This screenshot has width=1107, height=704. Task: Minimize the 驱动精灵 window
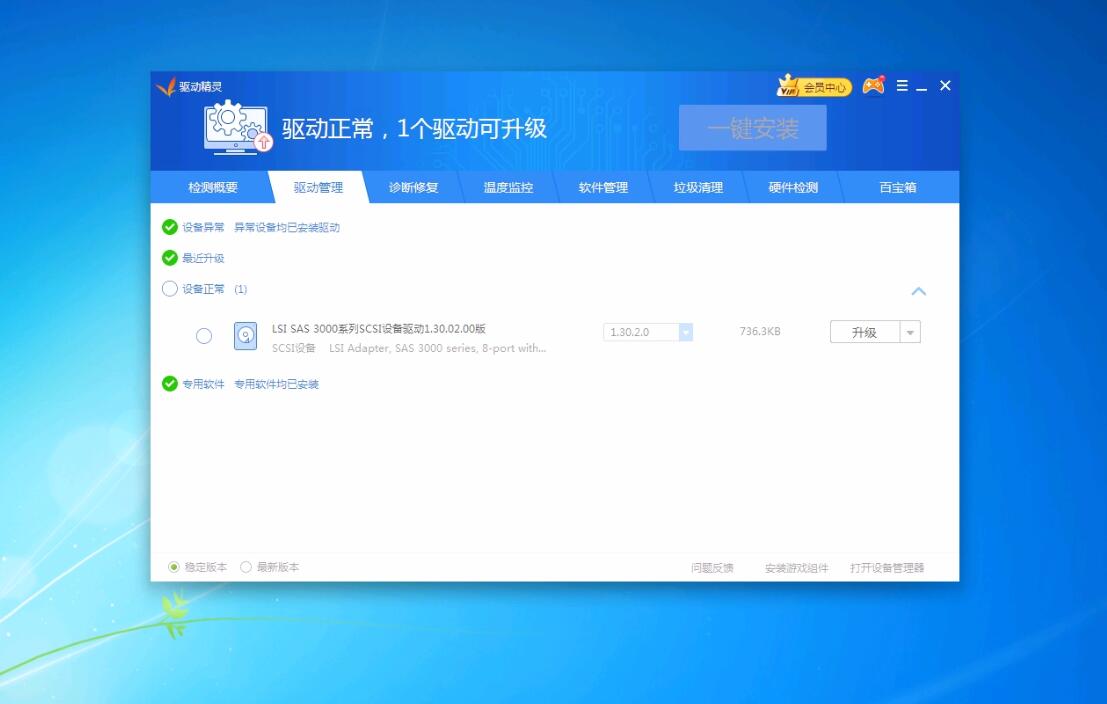pyautogui.click(x=921, y=87)
